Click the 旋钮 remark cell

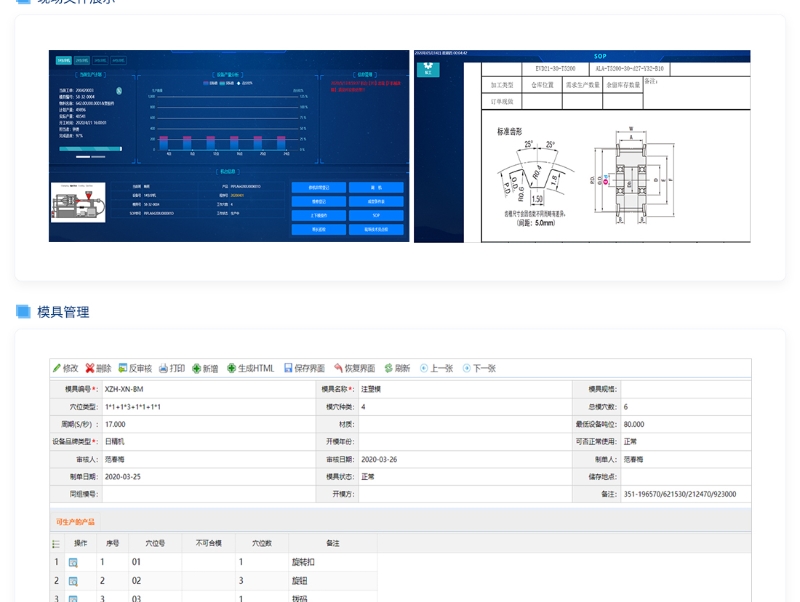333,581
